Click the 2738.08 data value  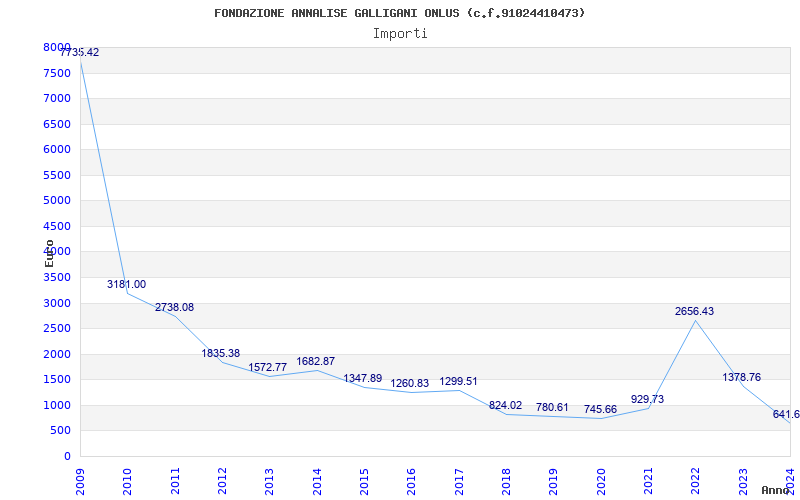174,307
